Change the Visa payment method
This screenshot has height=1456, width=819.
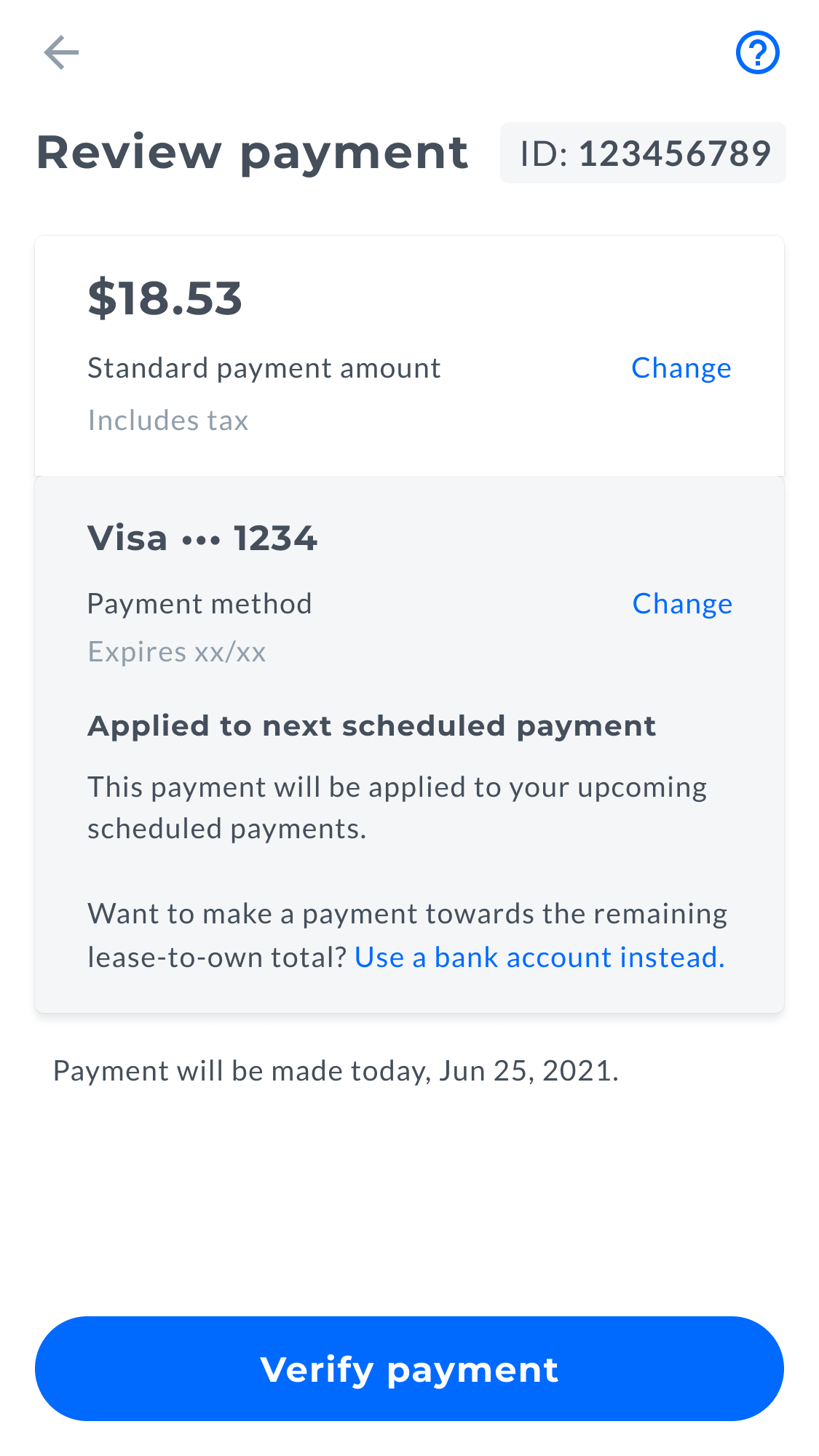pos(682,604)
